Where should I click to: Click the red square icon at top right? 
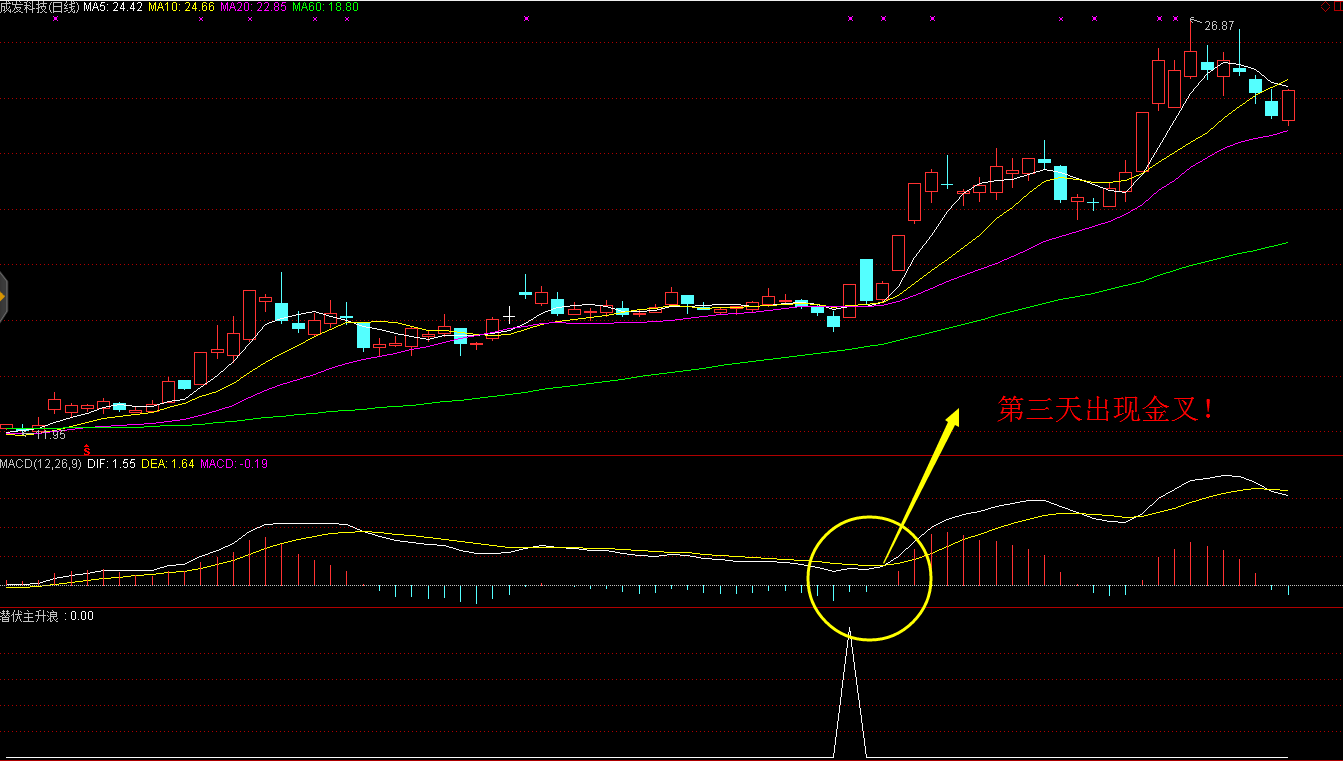pyautogui.click(x=1337, y=7)
